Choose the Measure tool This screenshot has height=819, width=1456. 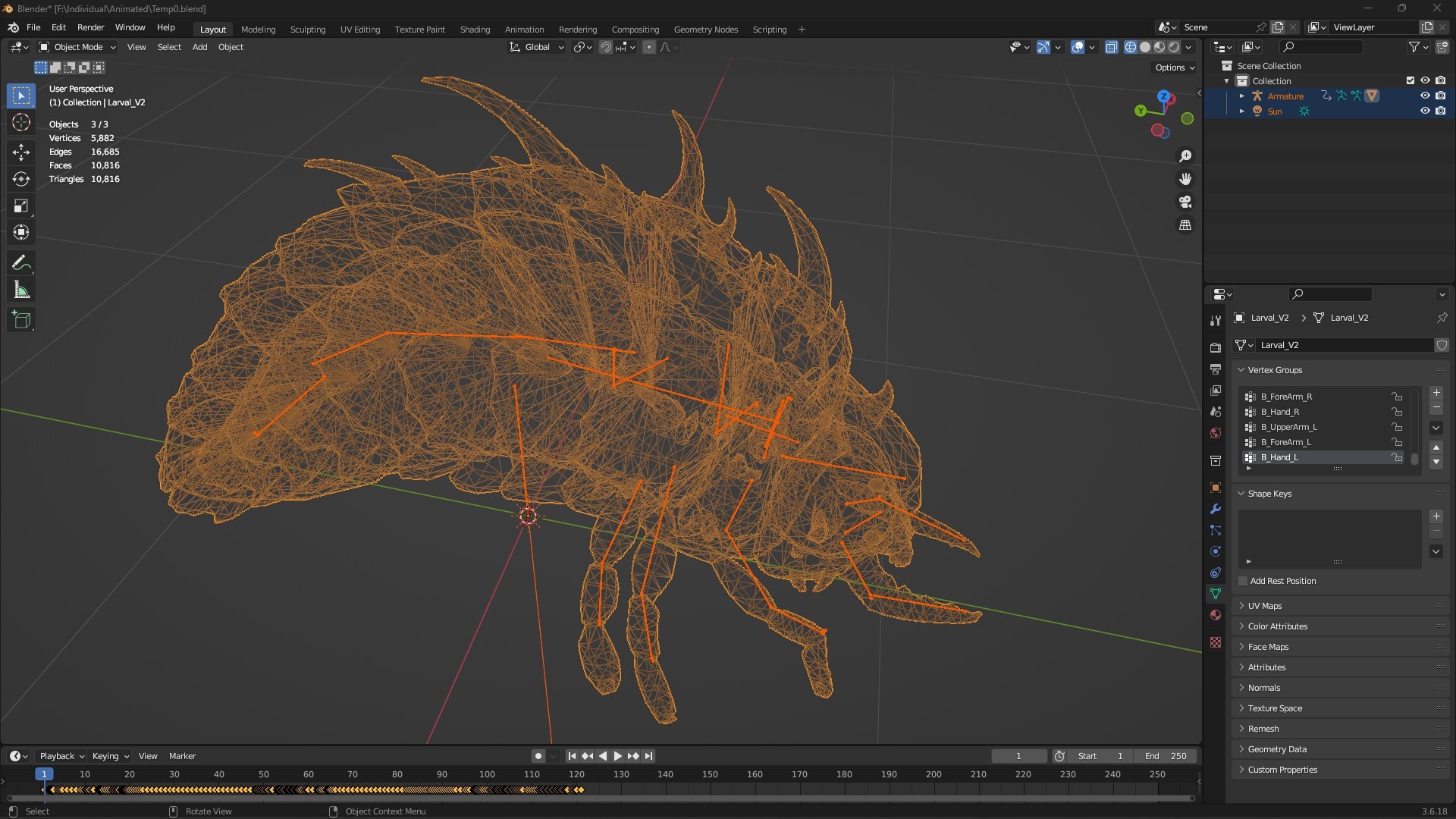[x=21, y=290]
